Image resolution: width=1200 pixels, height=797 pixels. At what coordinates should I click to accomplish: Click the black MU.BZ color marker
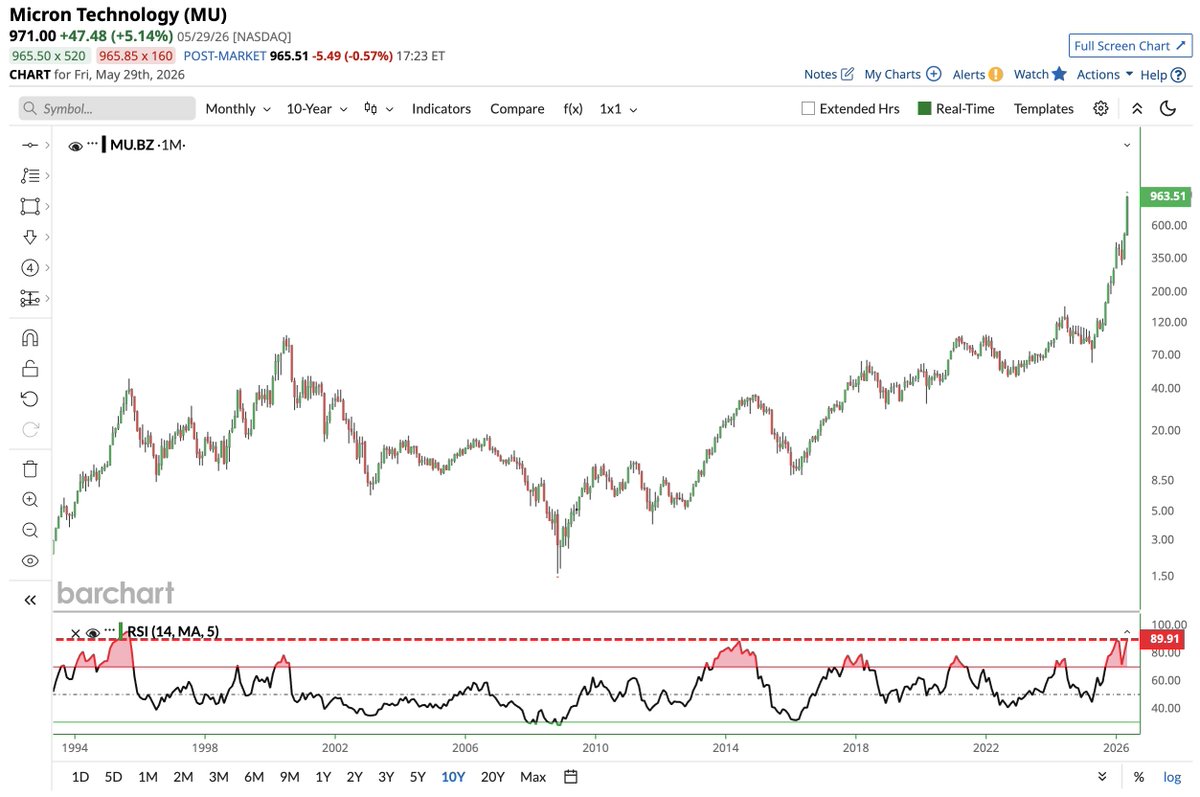click(x=104, y=145)
